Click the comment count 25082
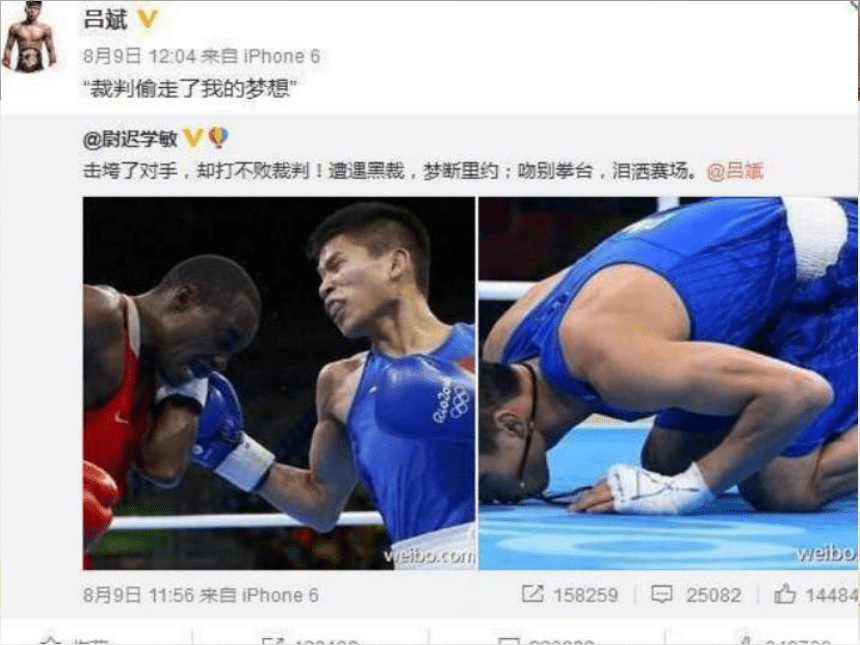This screenshot has width=860, height=645. click(x=714, y=595)
